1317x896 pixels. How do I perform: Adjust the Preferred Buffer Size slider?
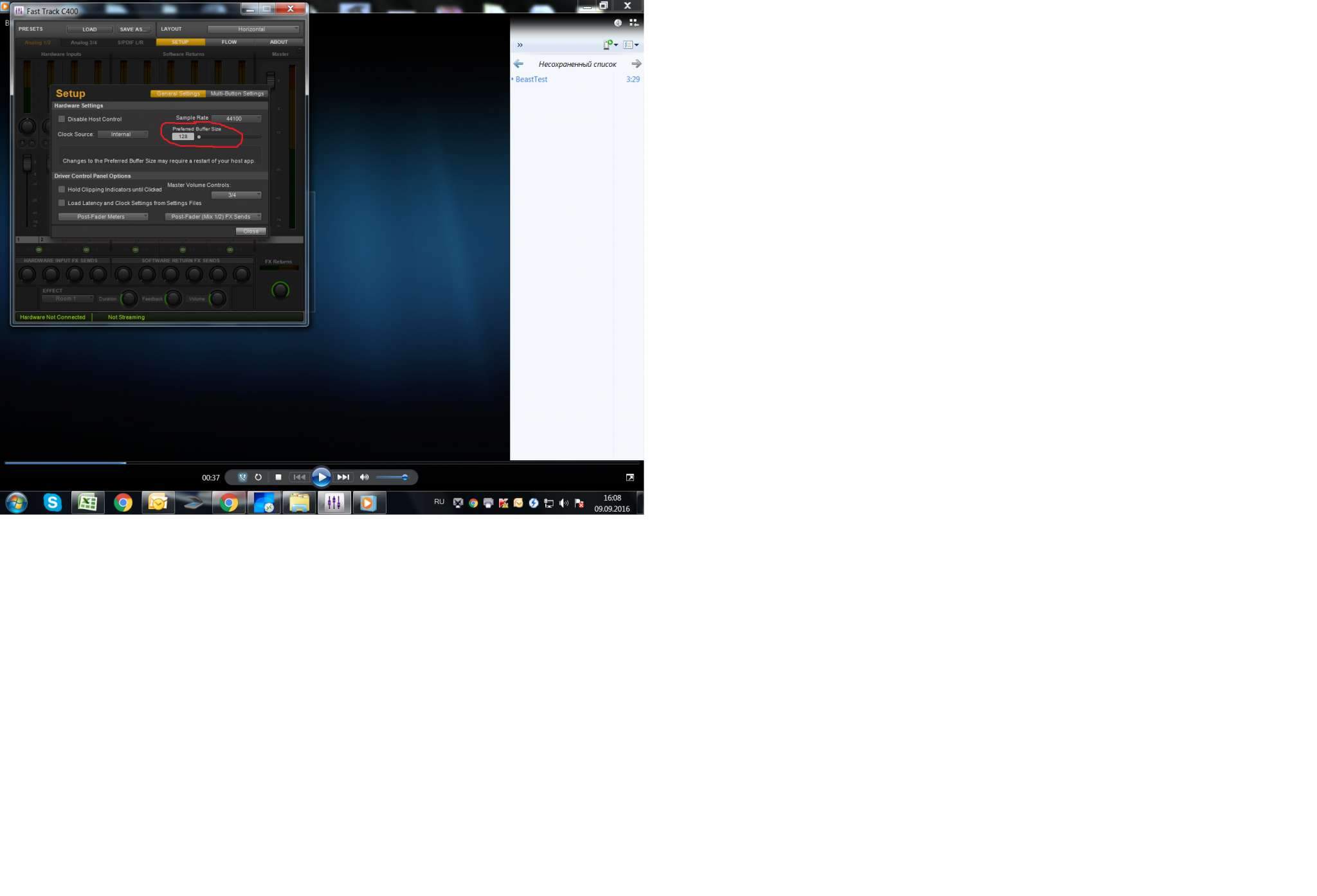[x=199, y=137]
